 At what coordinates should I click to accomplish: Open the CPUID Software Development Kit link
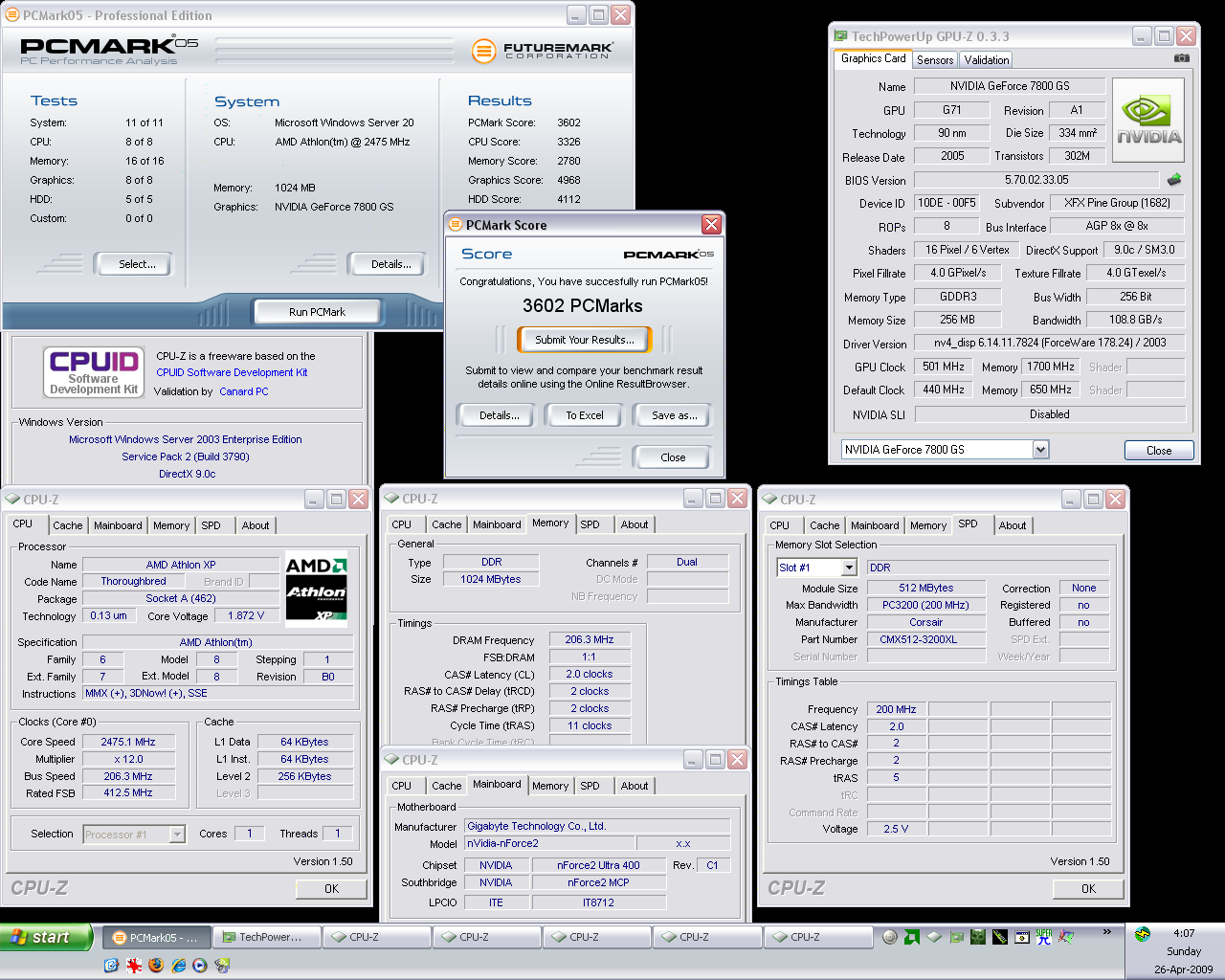(x=232, y=372)
